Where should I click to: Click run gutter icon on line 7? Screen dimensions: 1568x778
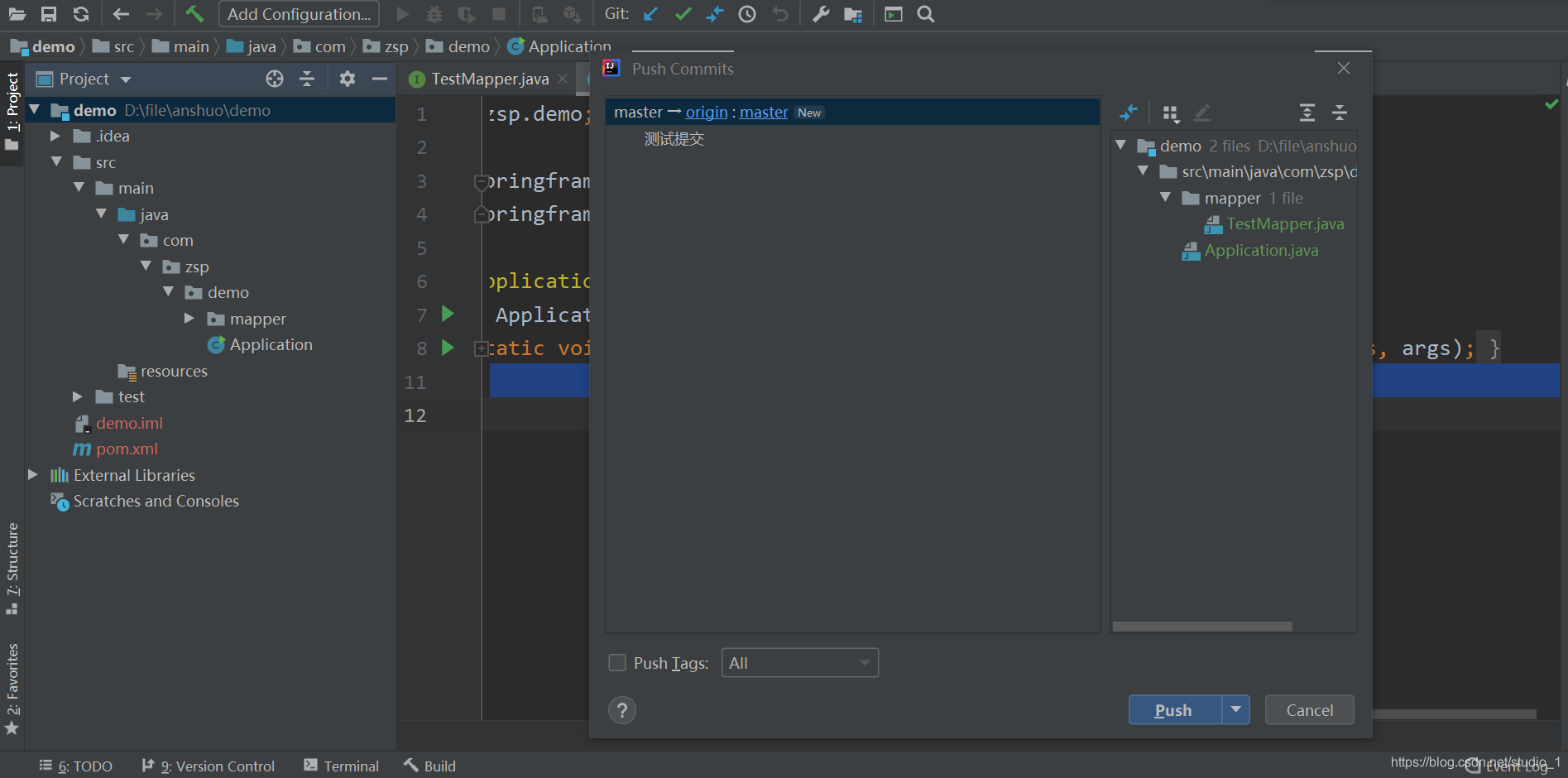point(448,314)
